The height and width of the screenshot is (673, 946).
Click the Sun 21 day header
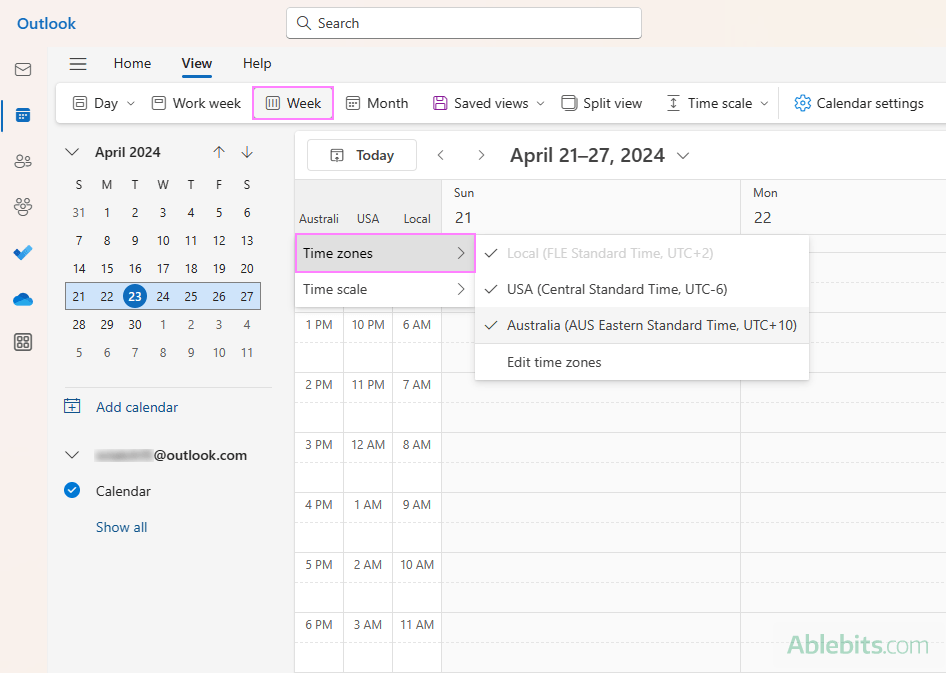[x=591, y=207]
